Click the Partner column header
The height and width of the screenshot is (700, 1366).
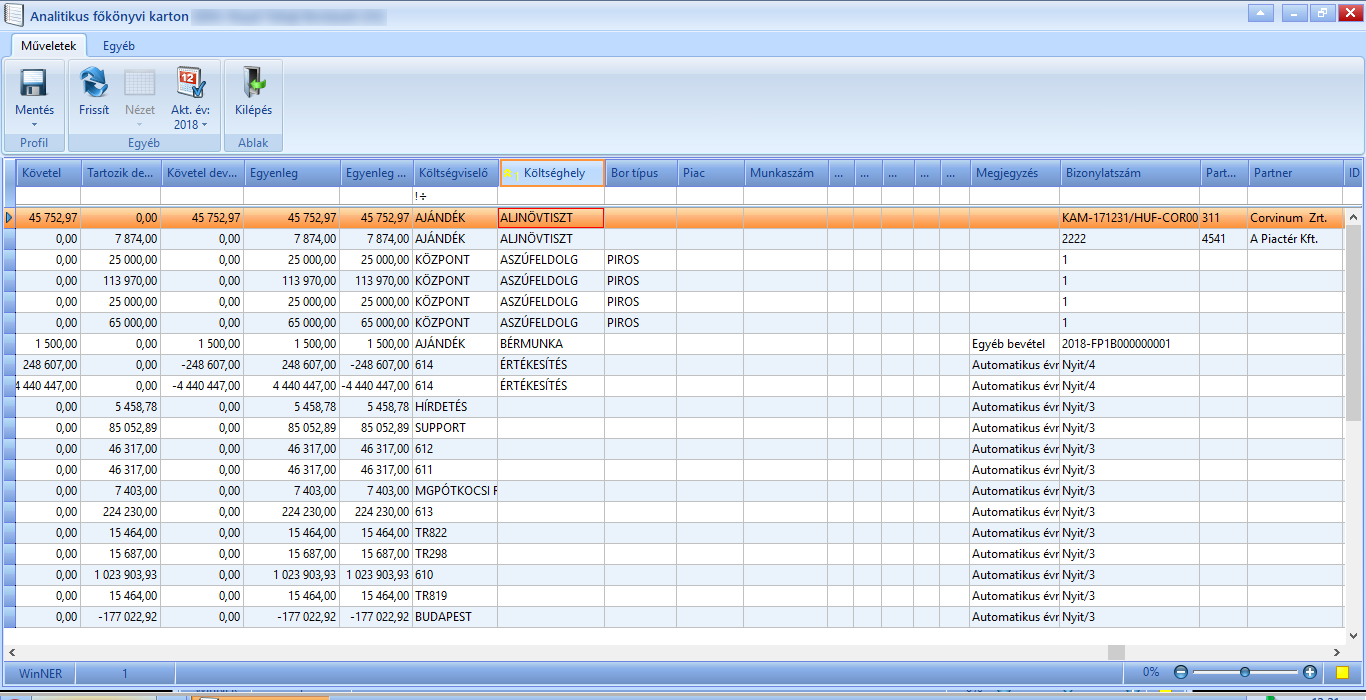click(1296, 173)
